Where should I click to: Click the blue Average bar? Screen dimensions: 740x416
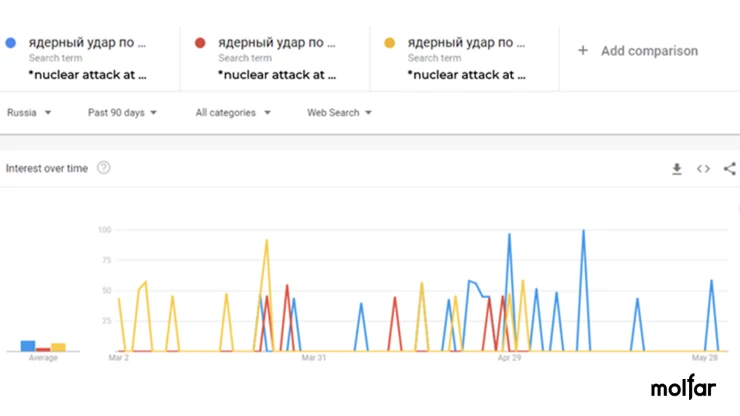point(28,346)
